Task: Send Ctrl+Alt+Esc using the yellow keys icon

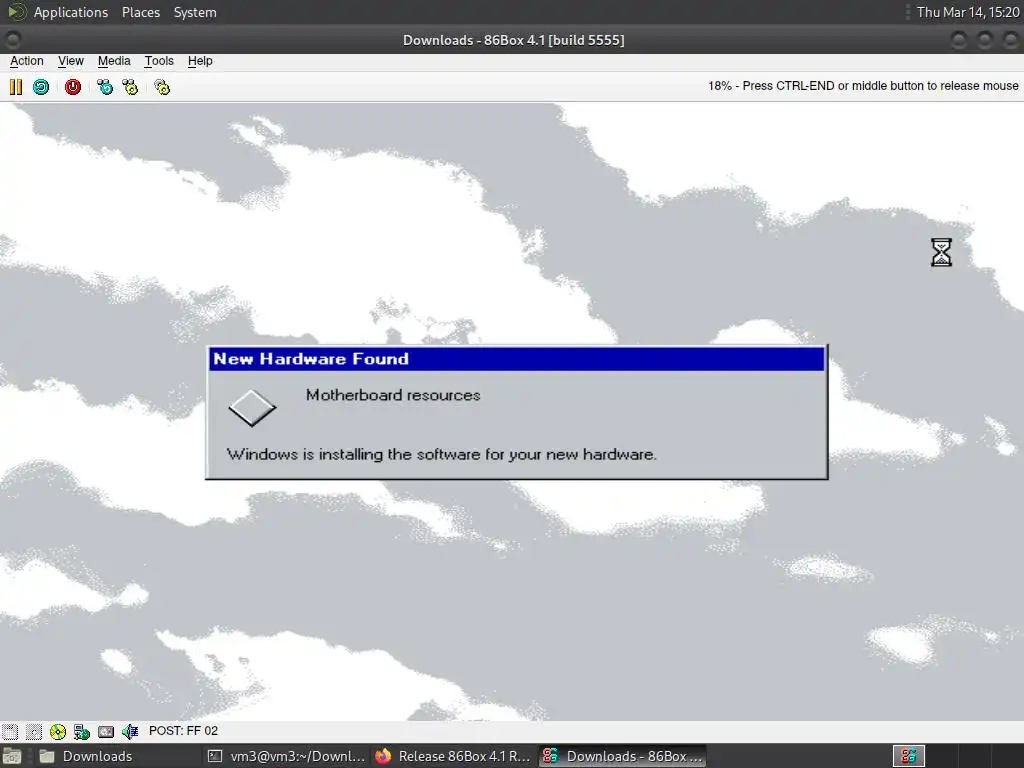Action: (131, 87)
